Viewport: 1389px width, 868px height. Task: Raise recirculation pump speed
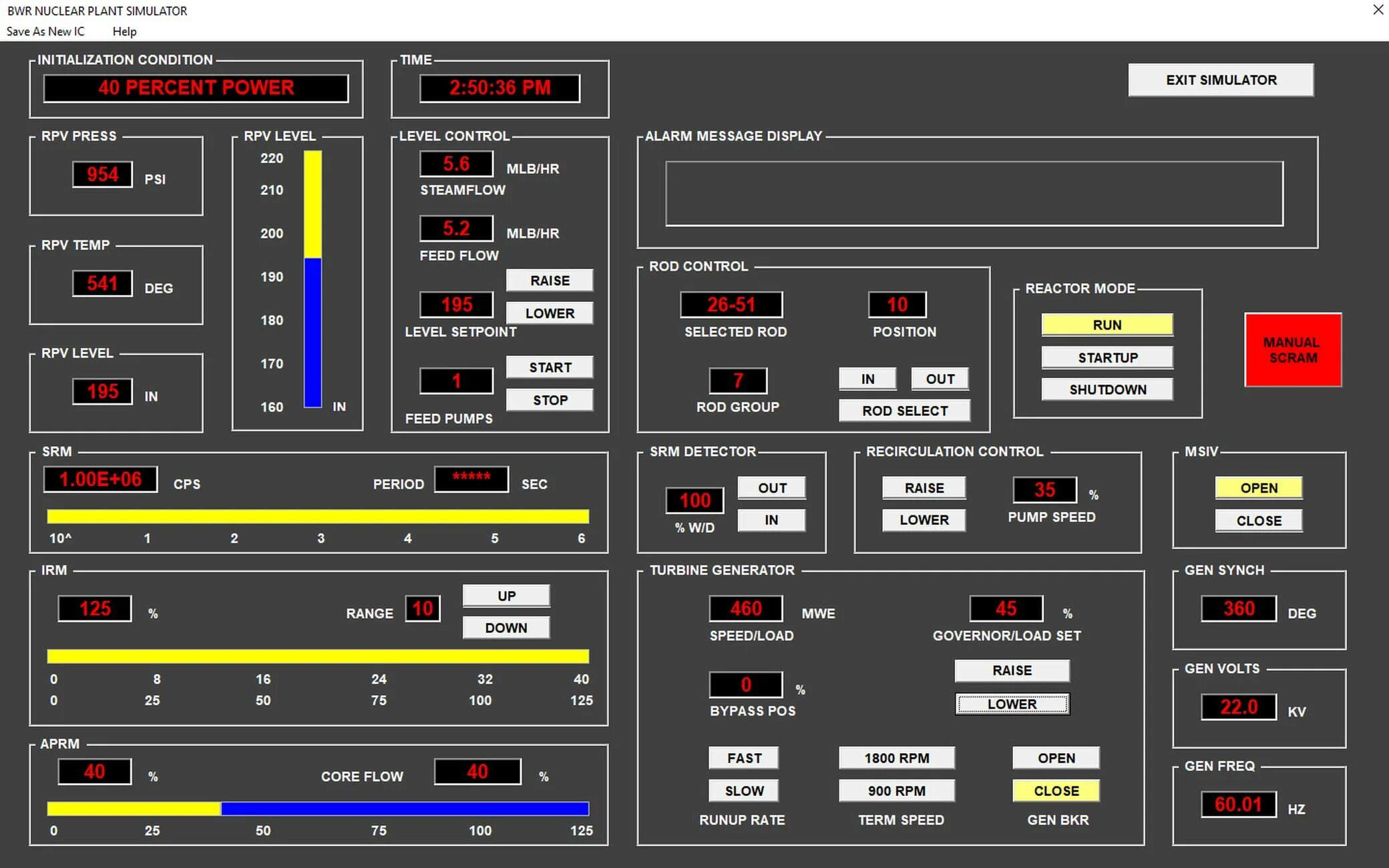point(924,487)
